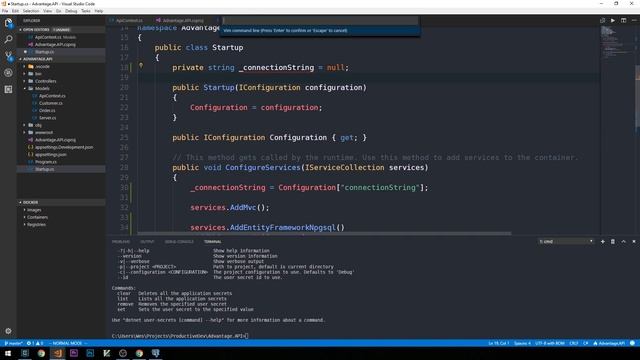640x360 pixels.
Task: Expand the obj folder
Action: (61, 125)
